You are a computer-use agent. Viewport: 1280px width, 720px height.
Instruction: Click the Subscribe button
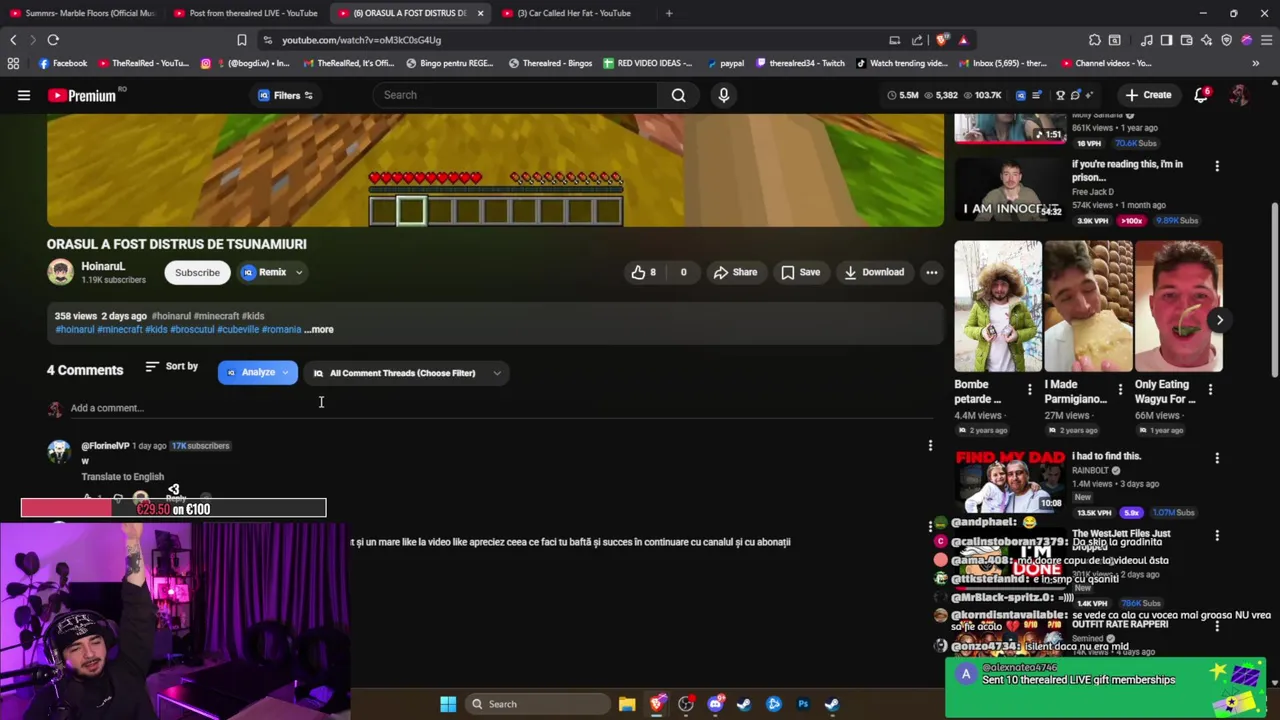click(197, 272)
